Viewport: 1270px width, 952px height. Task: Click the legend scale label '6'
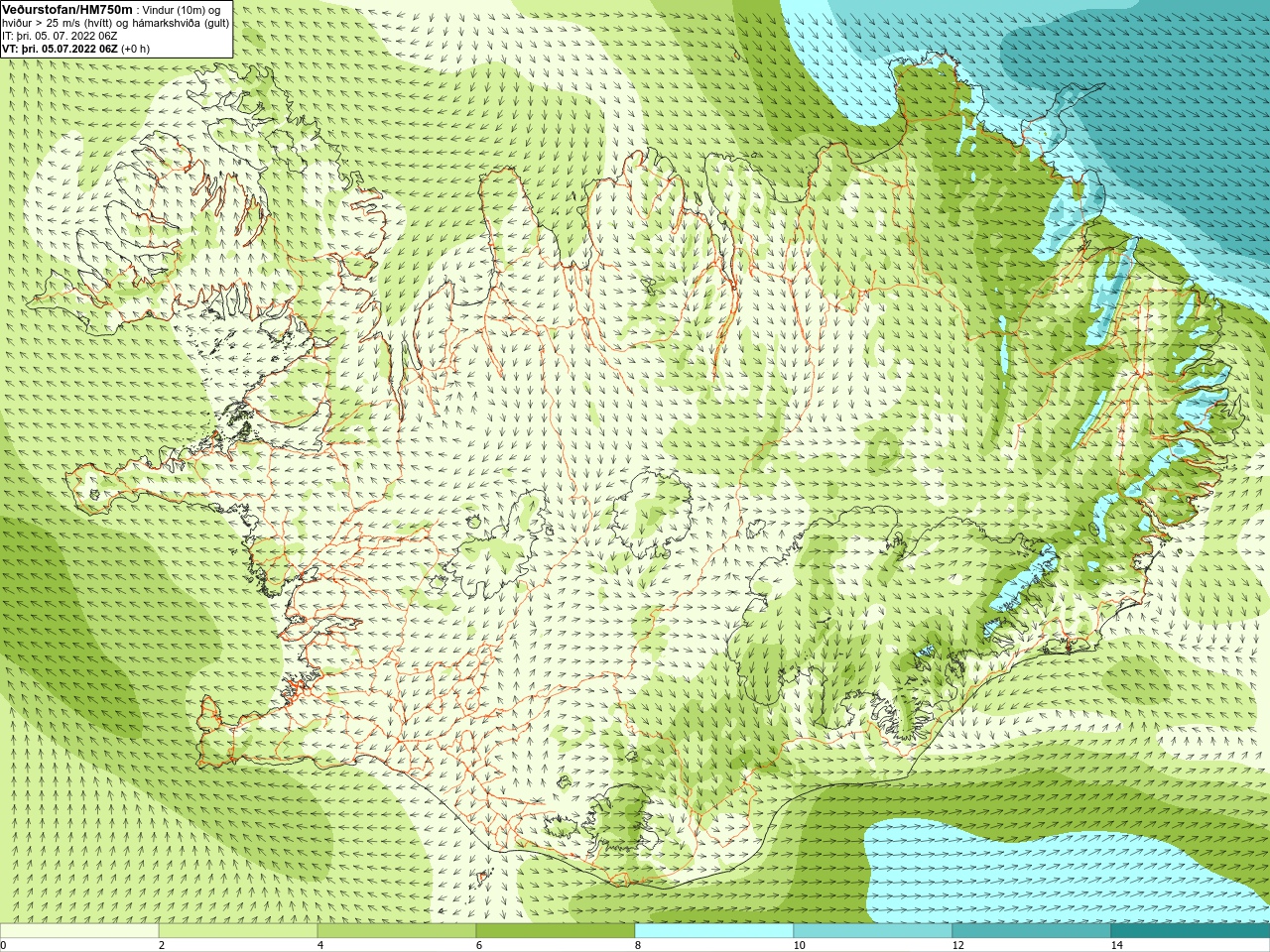point(479,945)
